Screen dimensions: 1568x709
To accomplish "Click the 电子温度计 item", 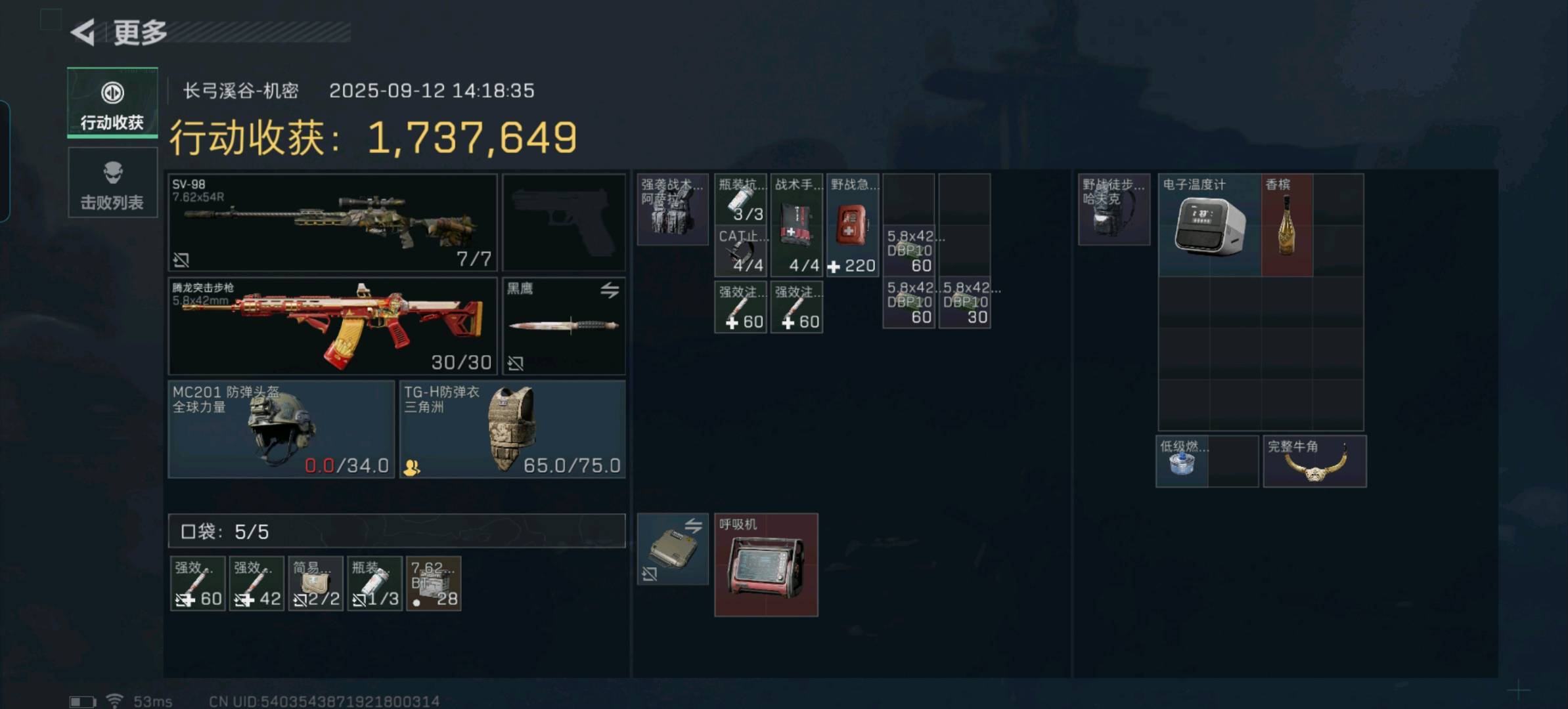I will point(1210,225).
